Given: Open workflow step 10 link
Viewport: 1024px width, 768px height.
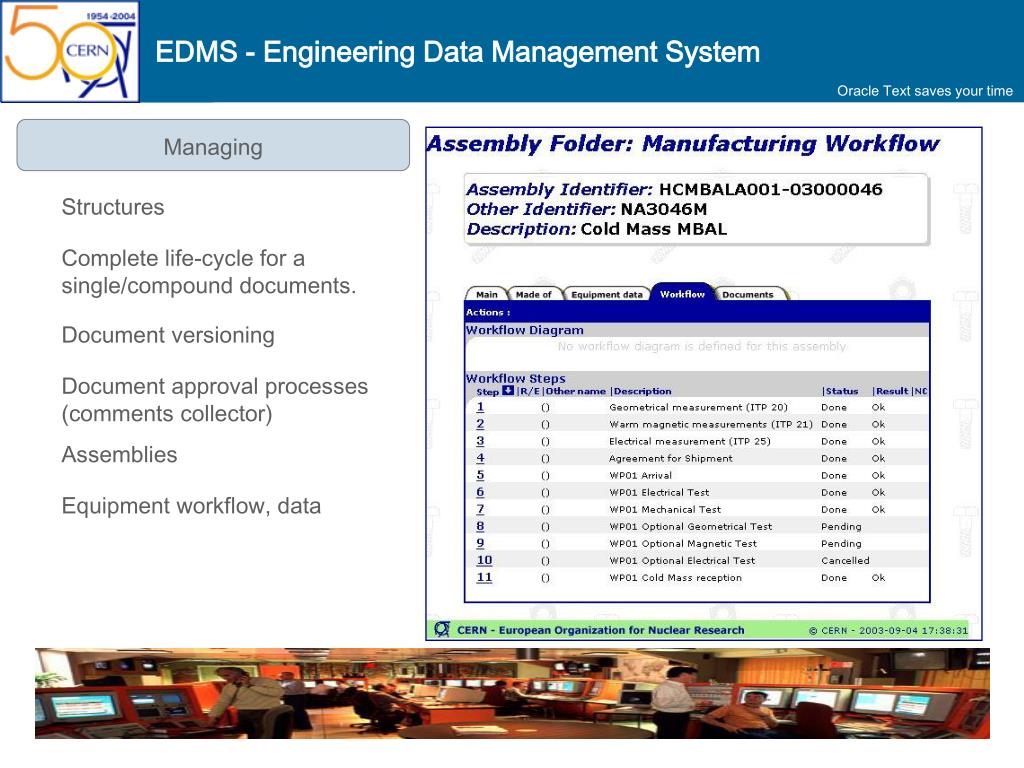Looking at the screenshot, I should [x=484, y=560].
